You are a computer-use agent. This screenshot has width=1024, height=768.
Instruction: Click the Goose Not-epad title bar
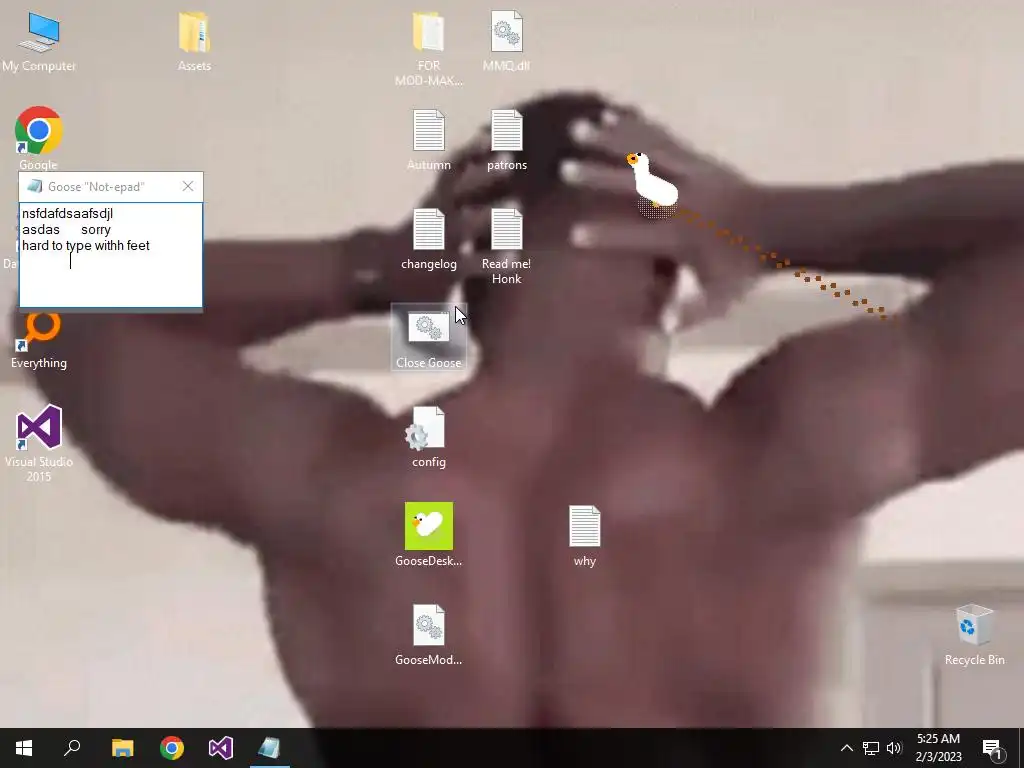98,187
